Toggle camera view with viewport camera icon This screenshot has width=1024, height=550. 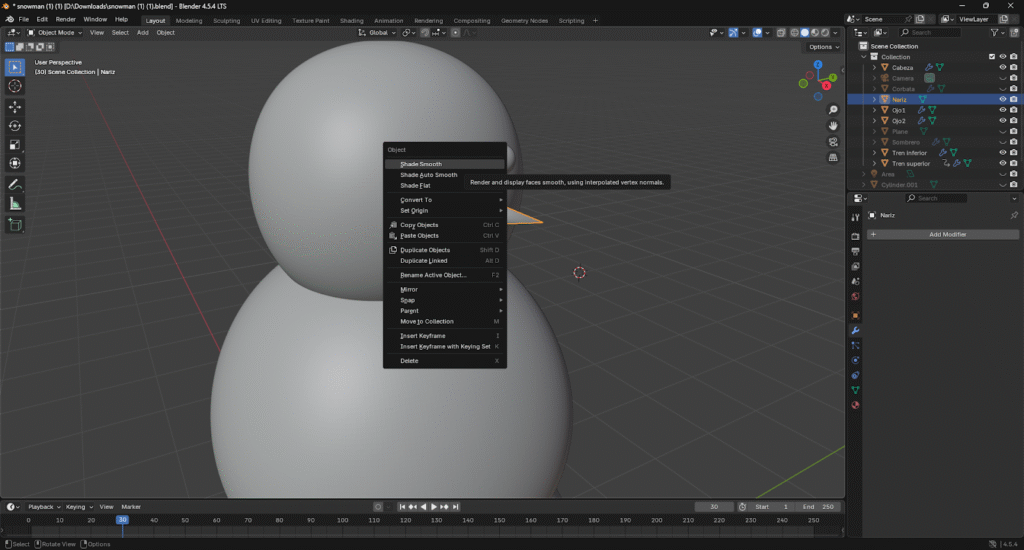click(833, 142)
